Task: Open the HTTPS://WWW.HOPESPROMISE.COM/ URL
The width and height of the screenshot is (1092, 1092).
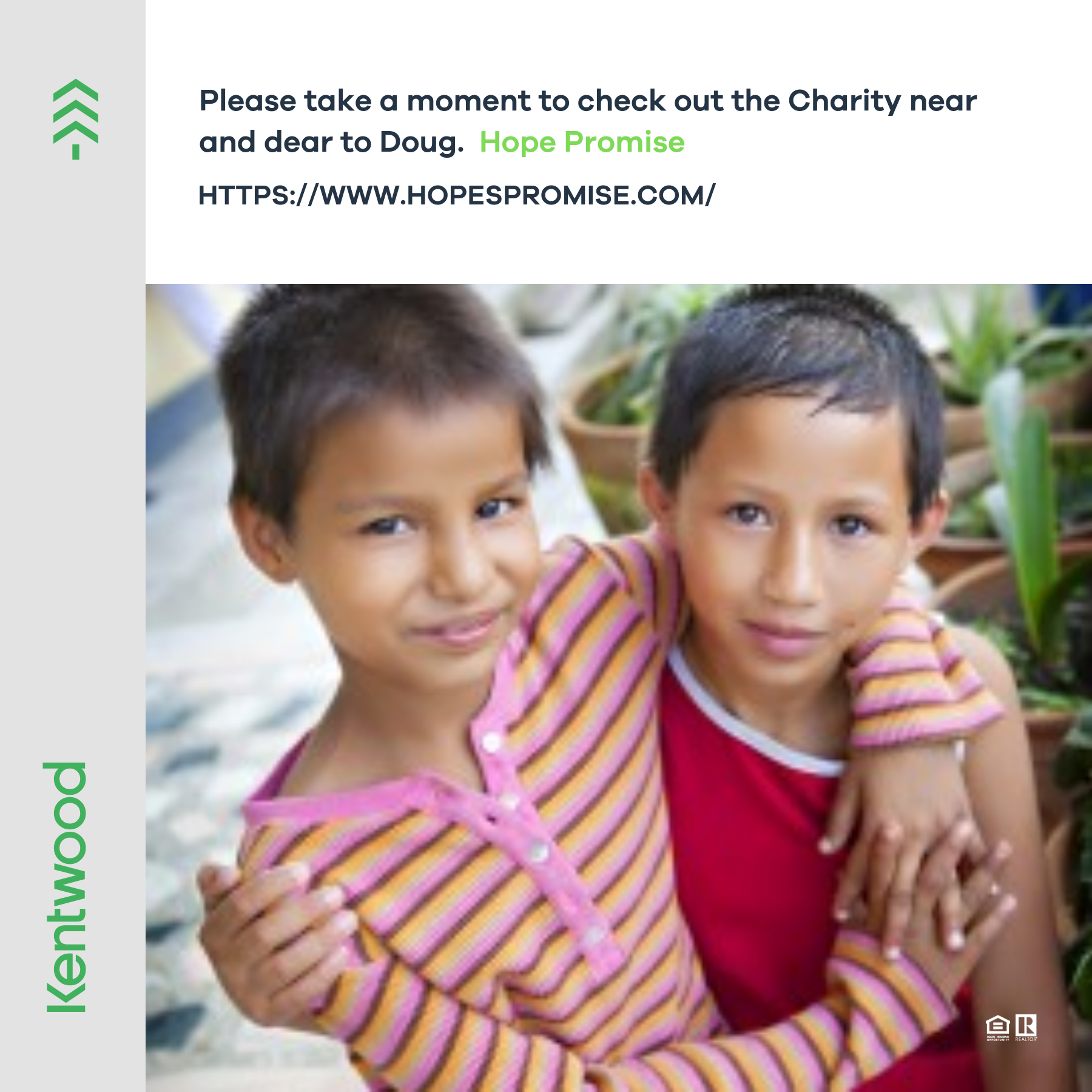Action: point(457,195)
